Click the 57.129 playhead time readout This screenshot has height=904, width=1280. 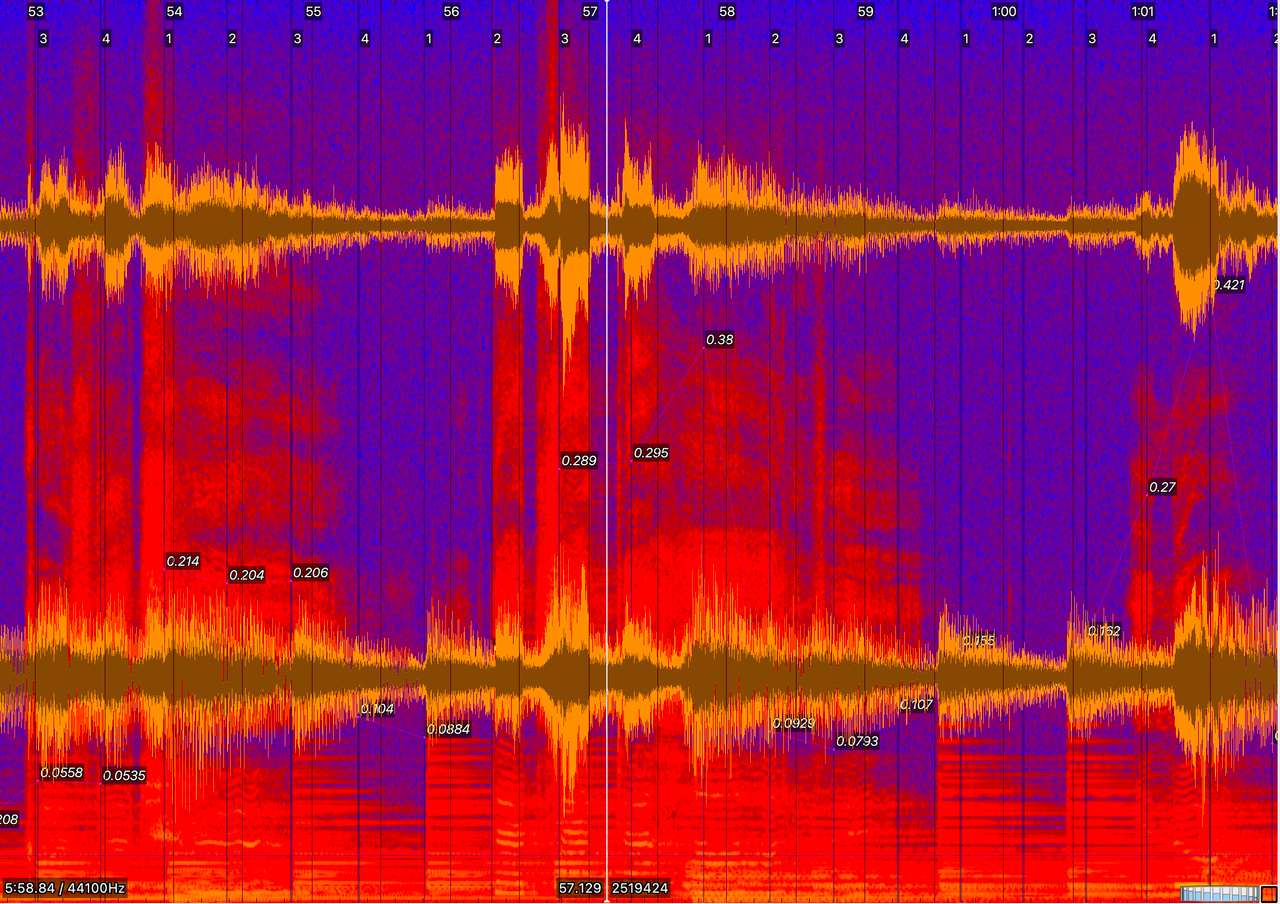[580, 887]
